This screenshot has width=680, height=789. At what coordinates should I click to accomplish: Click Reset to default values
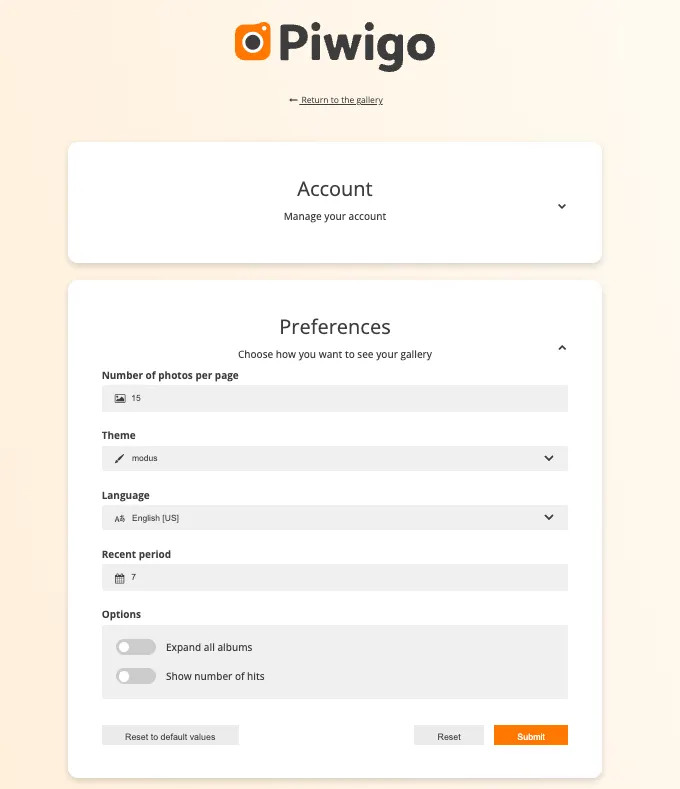pyautogui.click(x=170, y=736)
